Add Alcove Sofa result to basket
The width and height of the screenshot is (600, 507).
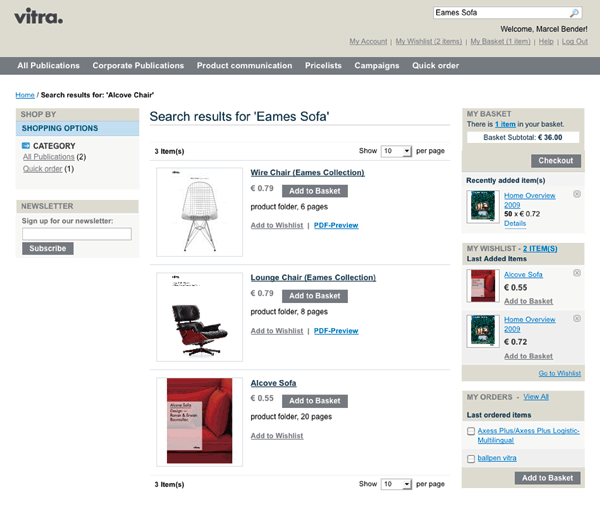pos(315,400)
